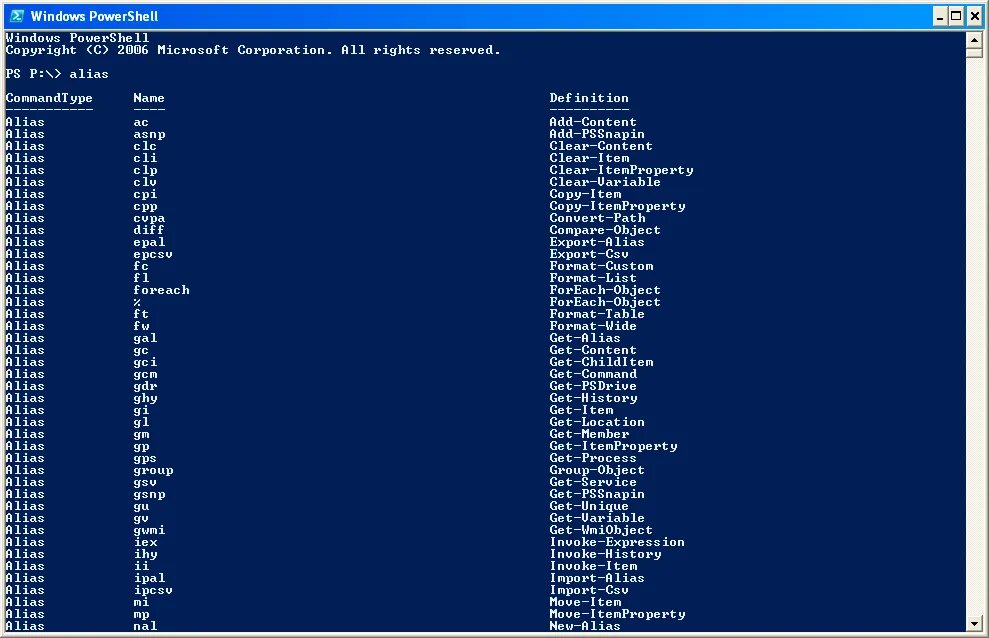Click the PowerShell icon in title bar
The height and width of the screenshot is (638, 989).
(17, 16)
